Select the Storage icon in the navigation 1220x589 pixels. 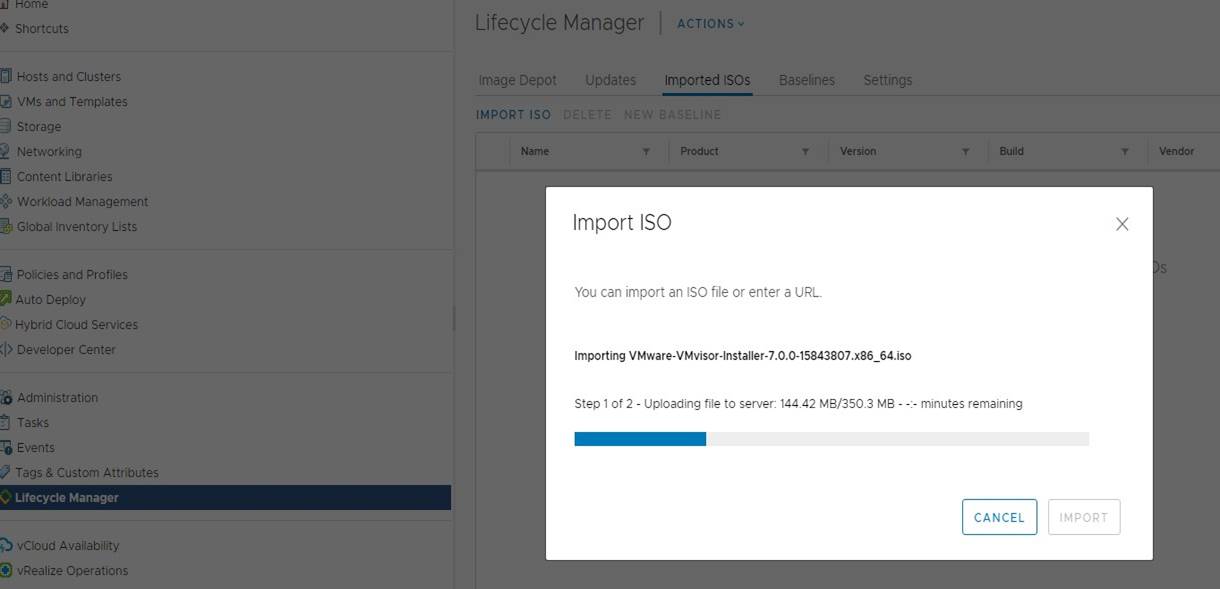tap(6, 126)
